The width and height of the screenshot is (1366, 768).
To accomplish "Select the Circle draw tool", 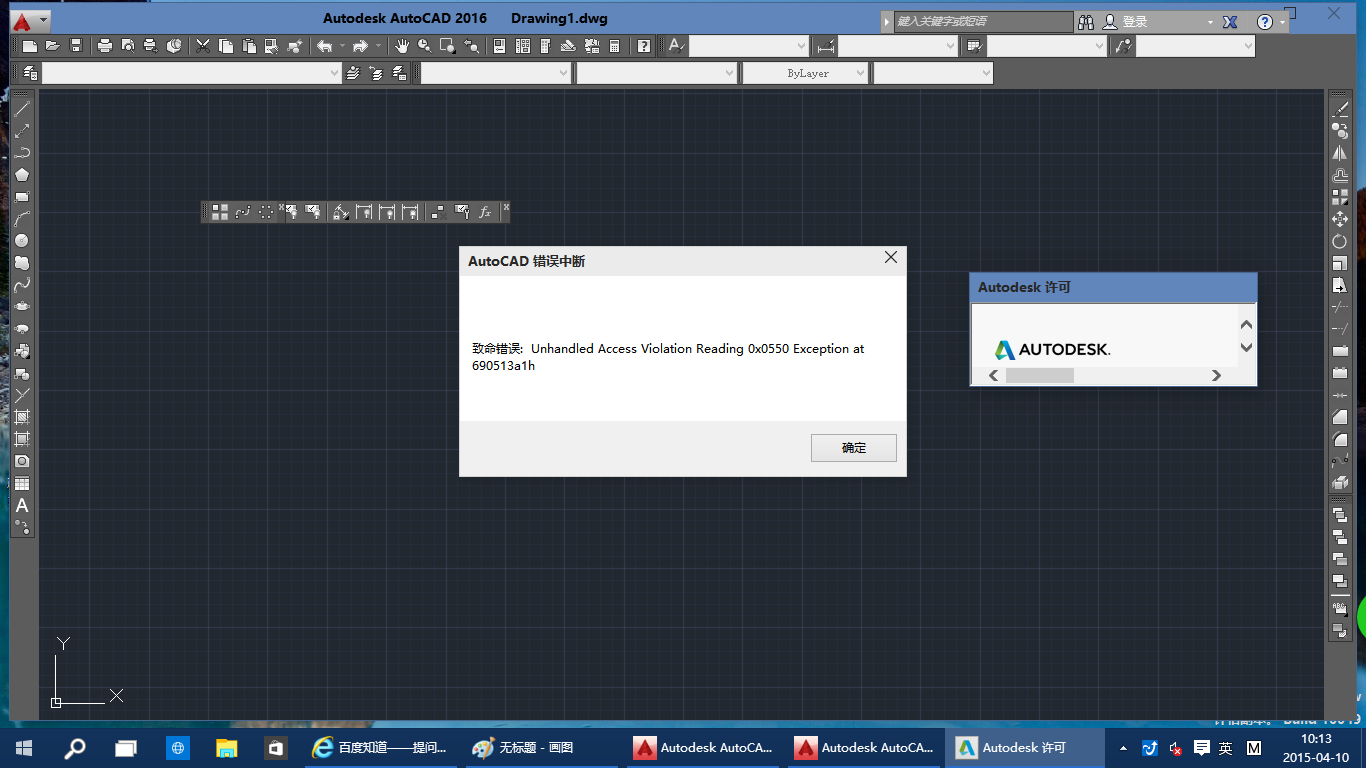I will 22,240.
